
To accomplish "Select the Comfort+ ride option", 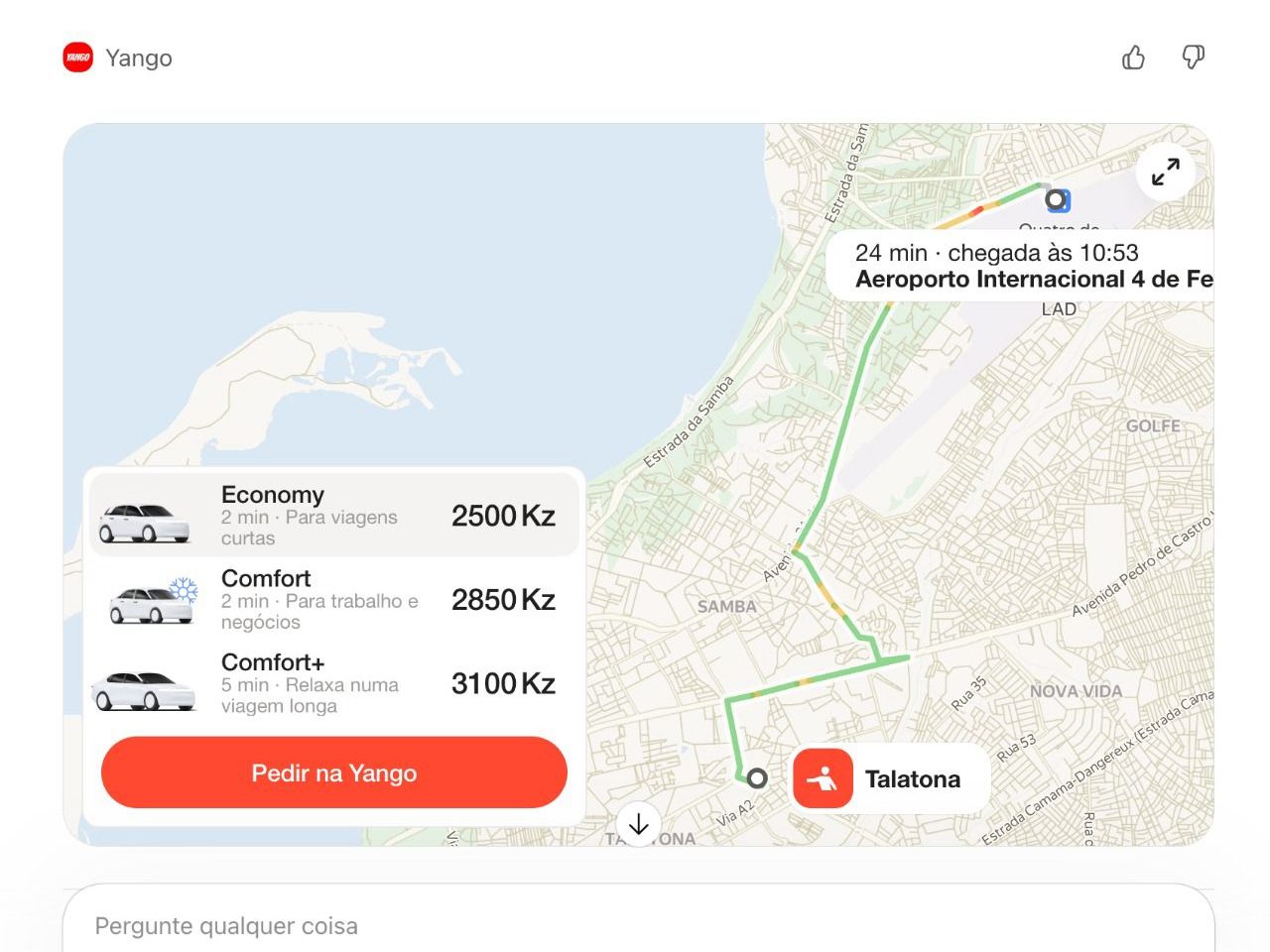I will point(334,683).
